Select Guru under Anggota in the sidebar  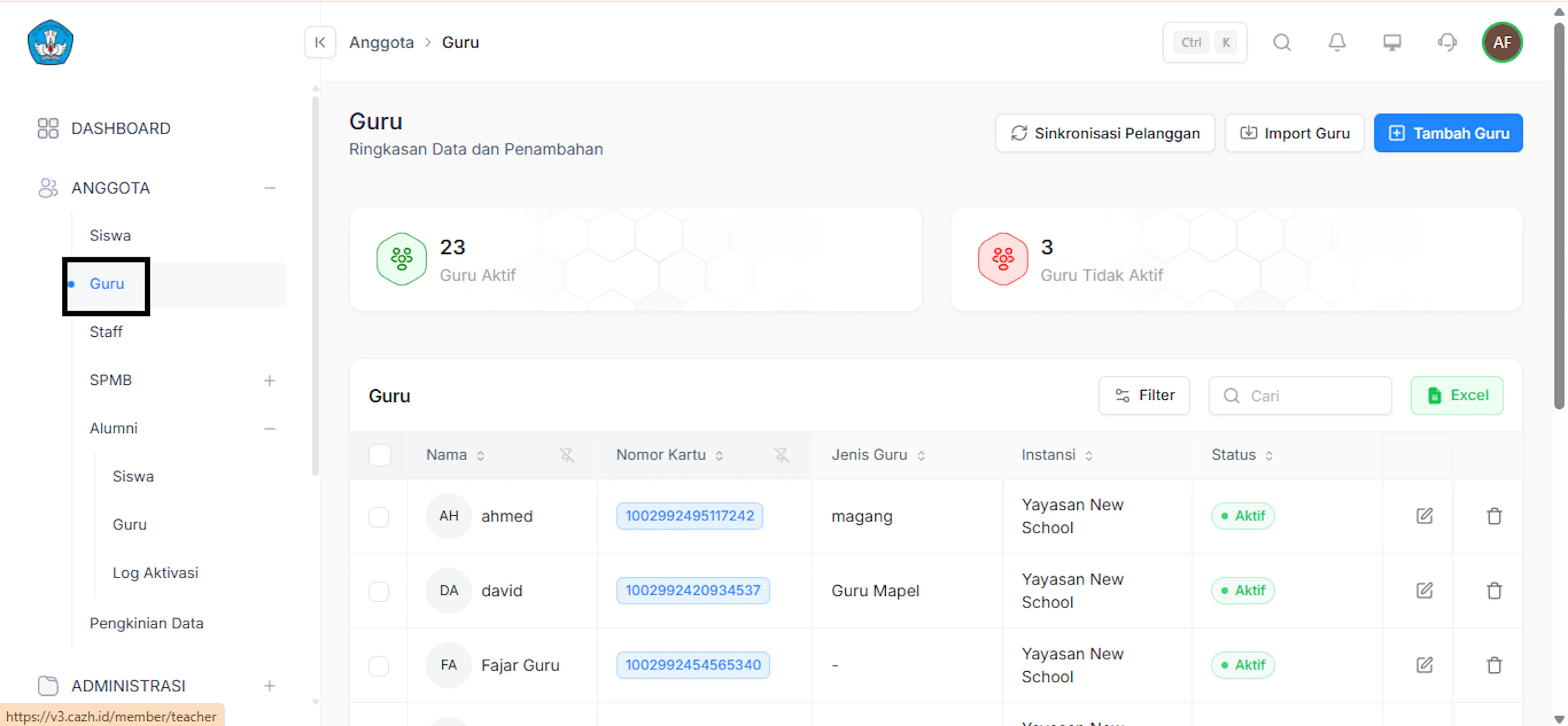tap(107, 284)
